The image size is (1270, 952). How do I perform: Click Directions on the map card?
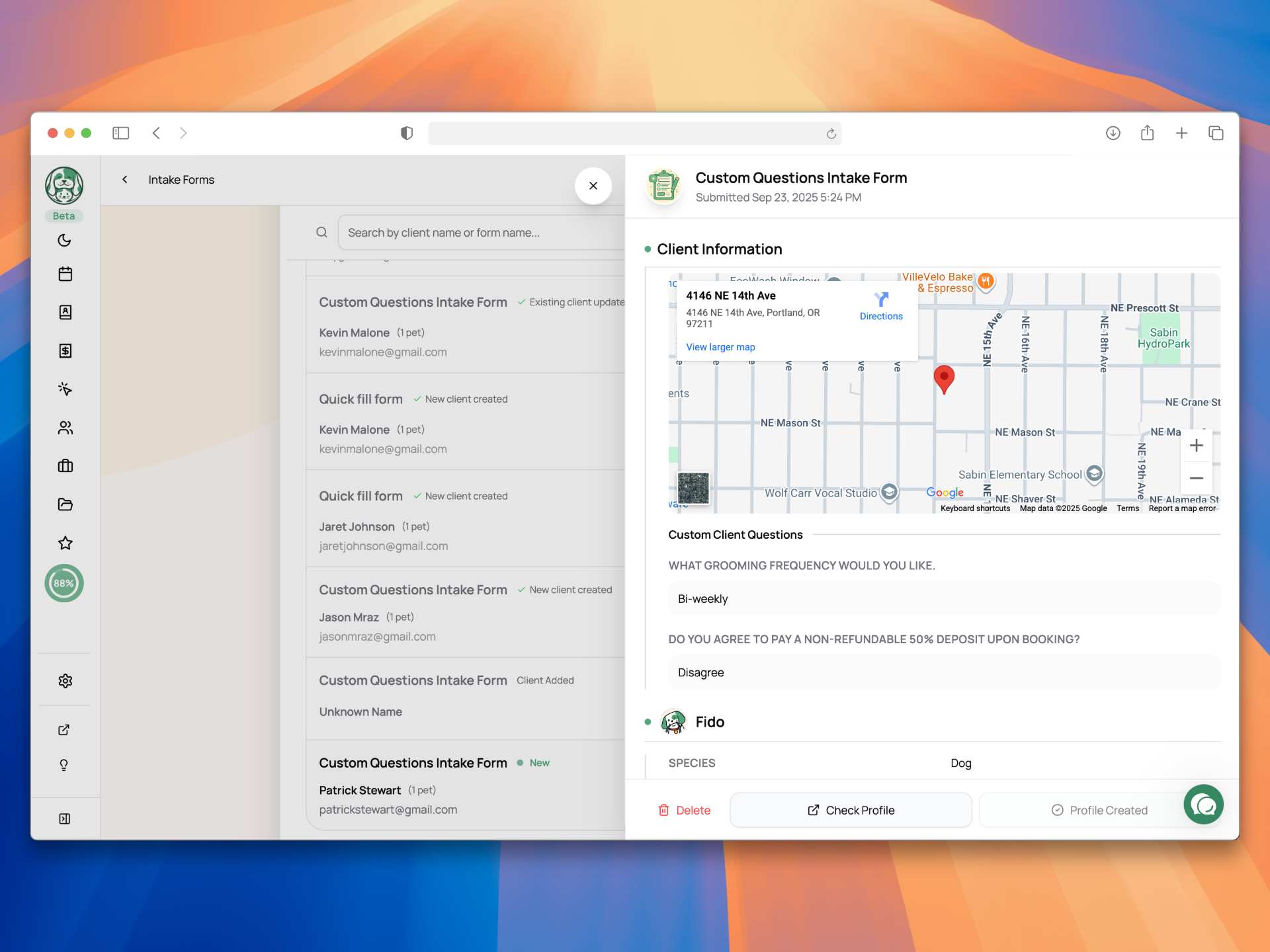coord(881,307)
